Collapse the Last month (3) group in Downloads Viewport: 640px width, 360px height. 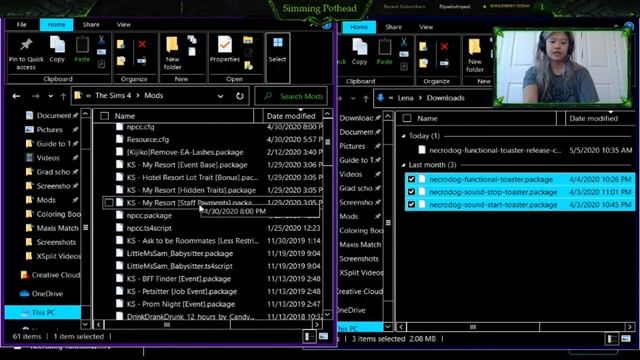403,165
